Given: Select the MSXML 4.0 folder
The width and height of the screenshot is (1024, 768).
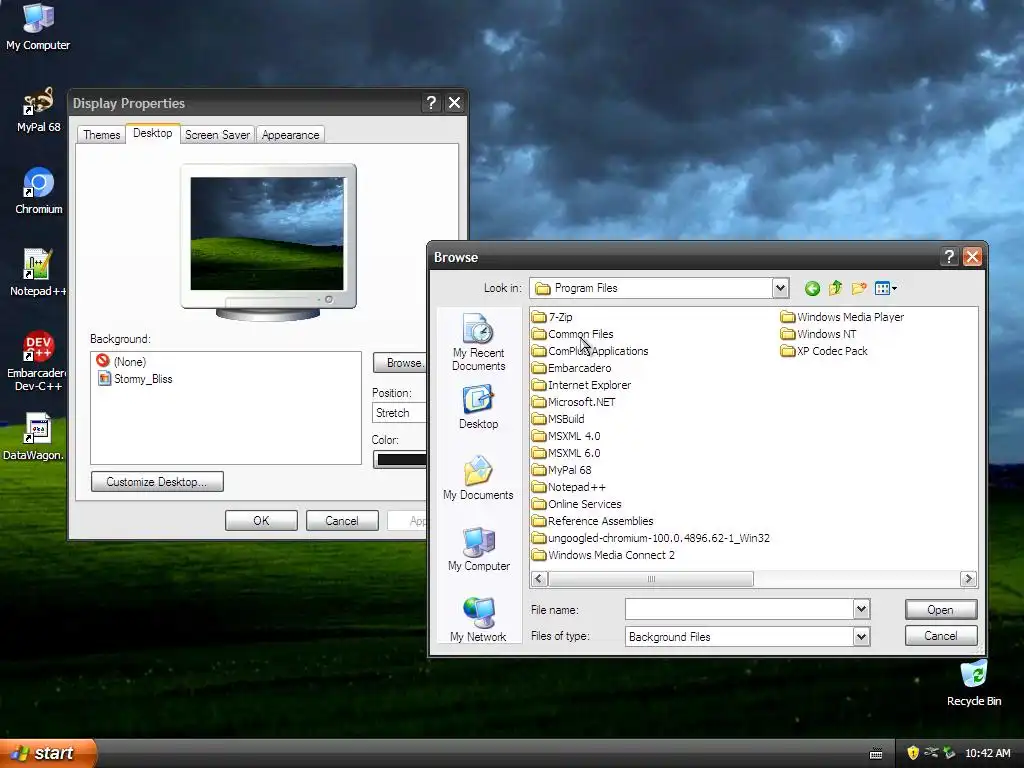Looking at the screenshot, I should tap(566, 436).
